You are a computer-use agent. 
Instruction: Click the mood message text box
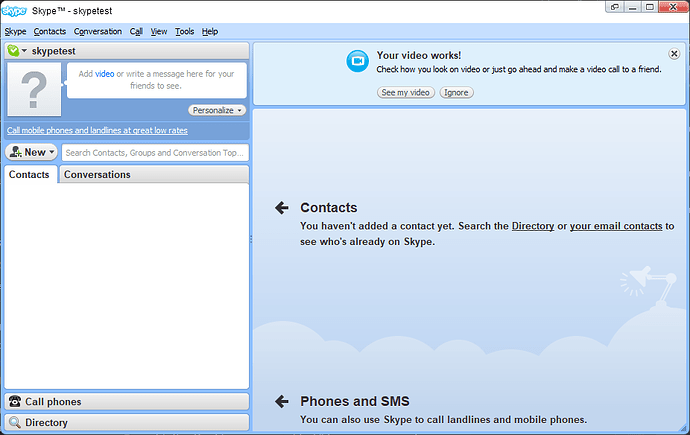tap(157, 80)
